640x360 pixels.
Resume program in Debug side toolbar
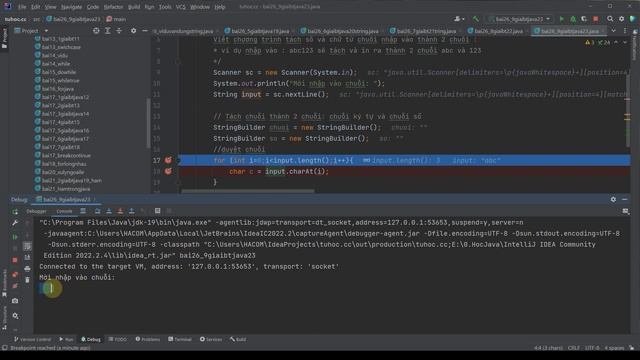[15, 237]
